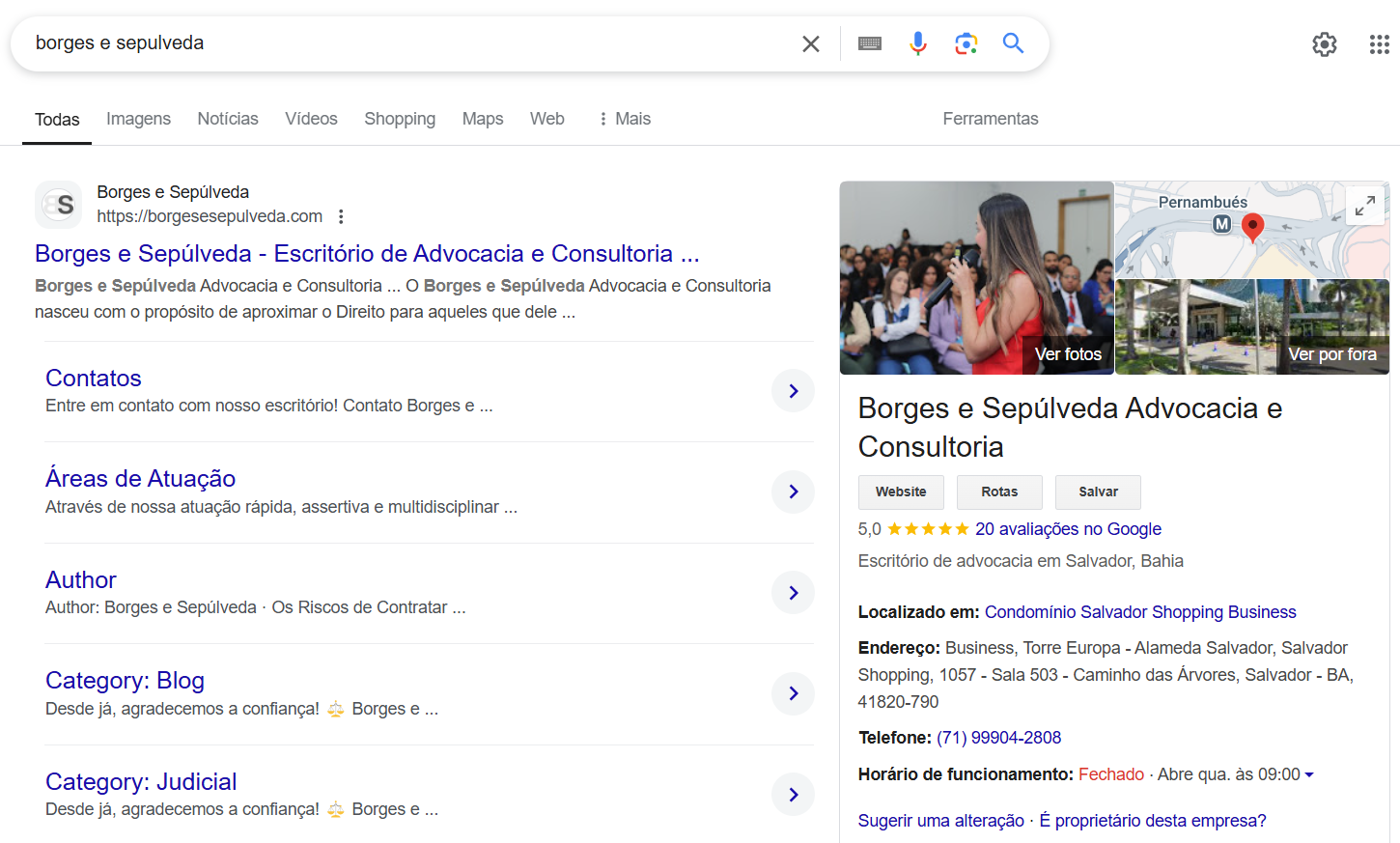Click É proprietário desta empresa?

pyautogui.click(x=1153, y=821)
